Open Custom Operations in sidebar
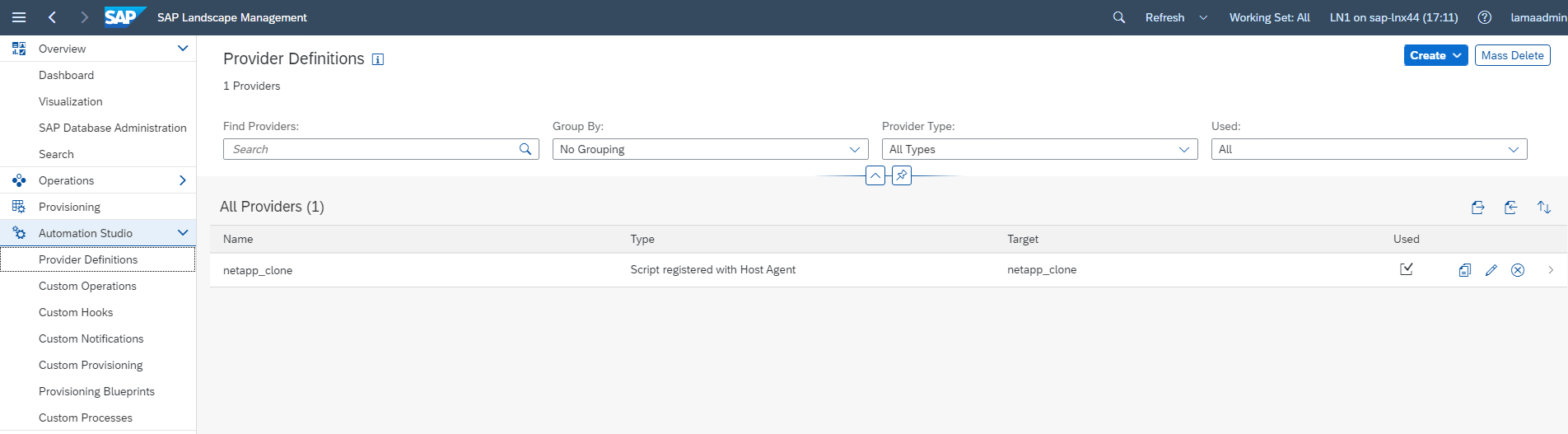Viewport: 1568px width, 434px height. (87, 286)
